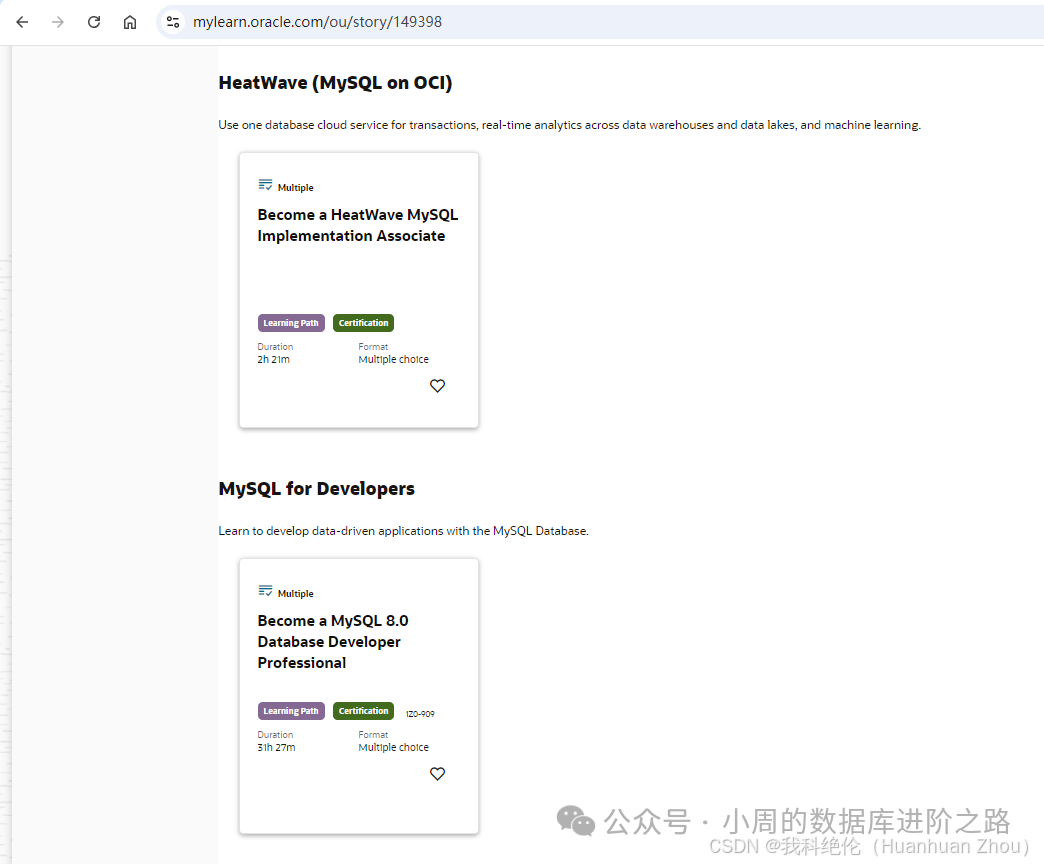Click Learning Path badge on HeatWave card
1044x864 pixels.
coord(291,323)
